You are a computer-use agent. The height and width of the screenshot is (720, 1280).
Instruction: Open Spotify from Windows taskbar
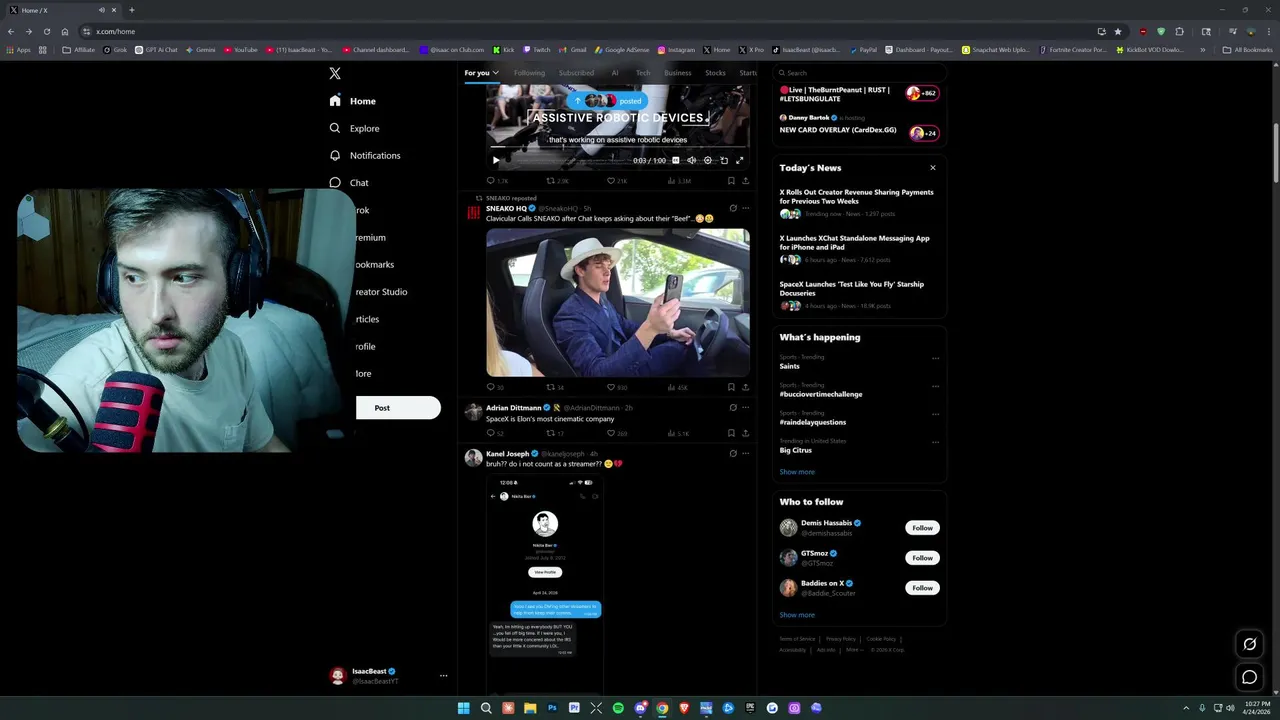coord(618,708)
